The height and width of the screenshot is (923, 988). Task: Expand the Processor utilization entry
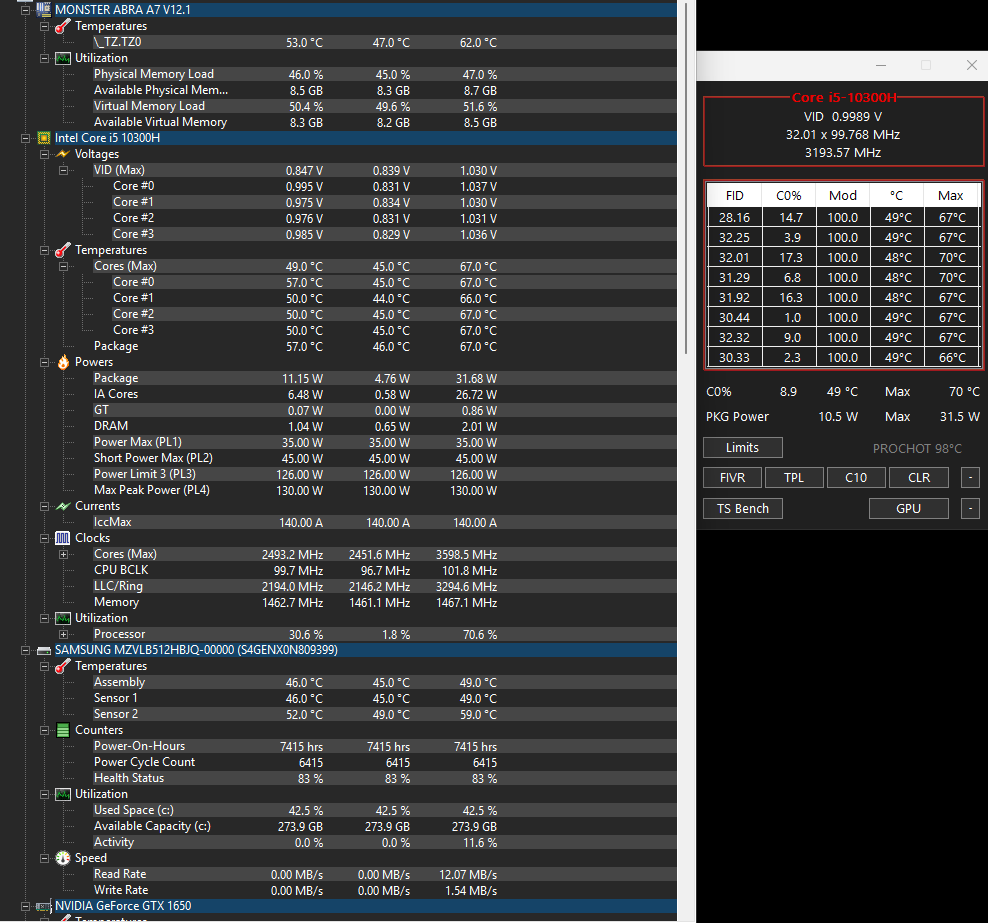pyautogui.click(x=63, y=634)
